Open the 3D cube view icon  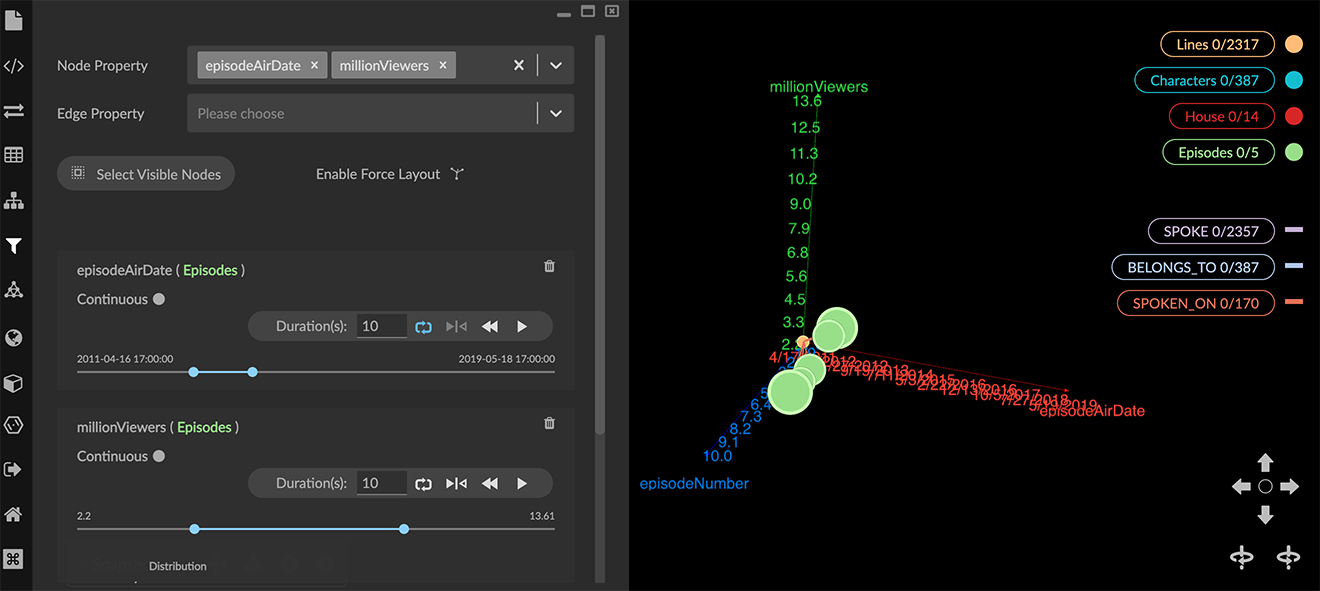(14, 383)
